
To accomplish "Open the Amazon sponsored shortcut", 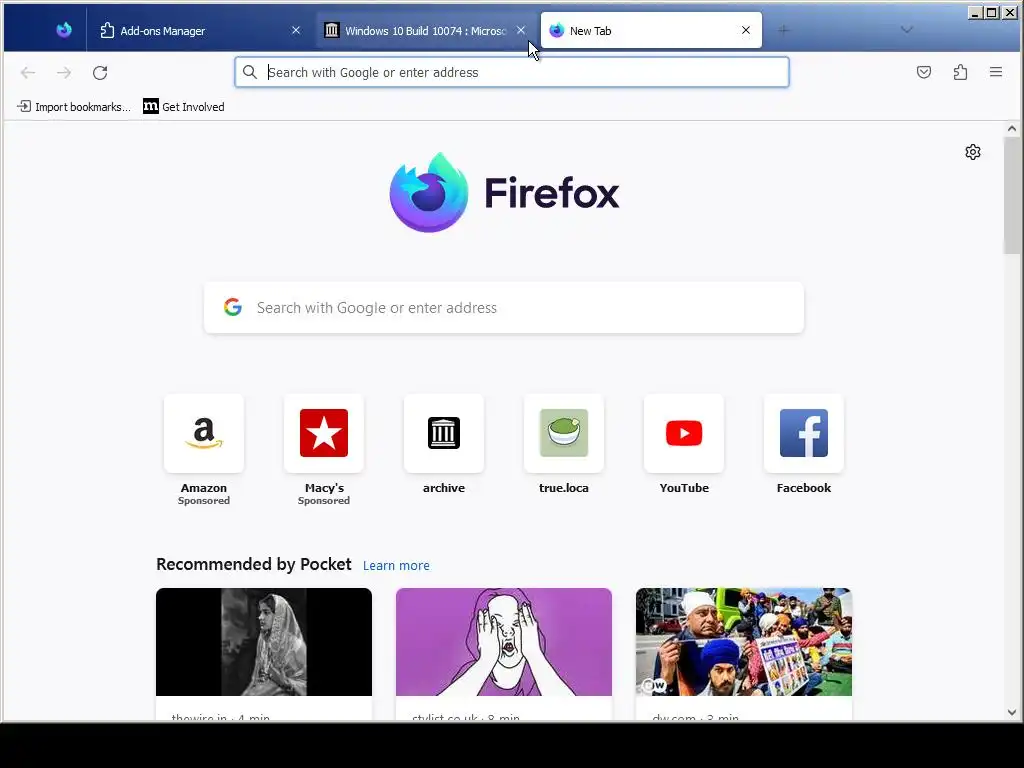I will 204,433.
